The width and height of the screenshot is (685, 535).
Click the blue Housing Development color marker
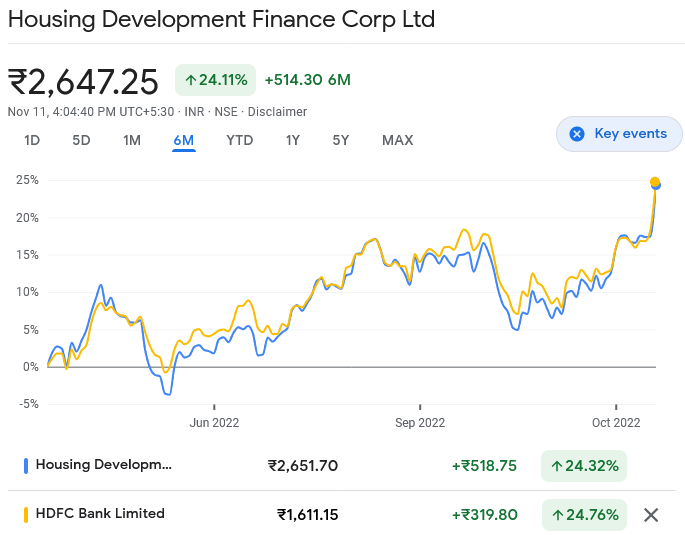(25, 465)
